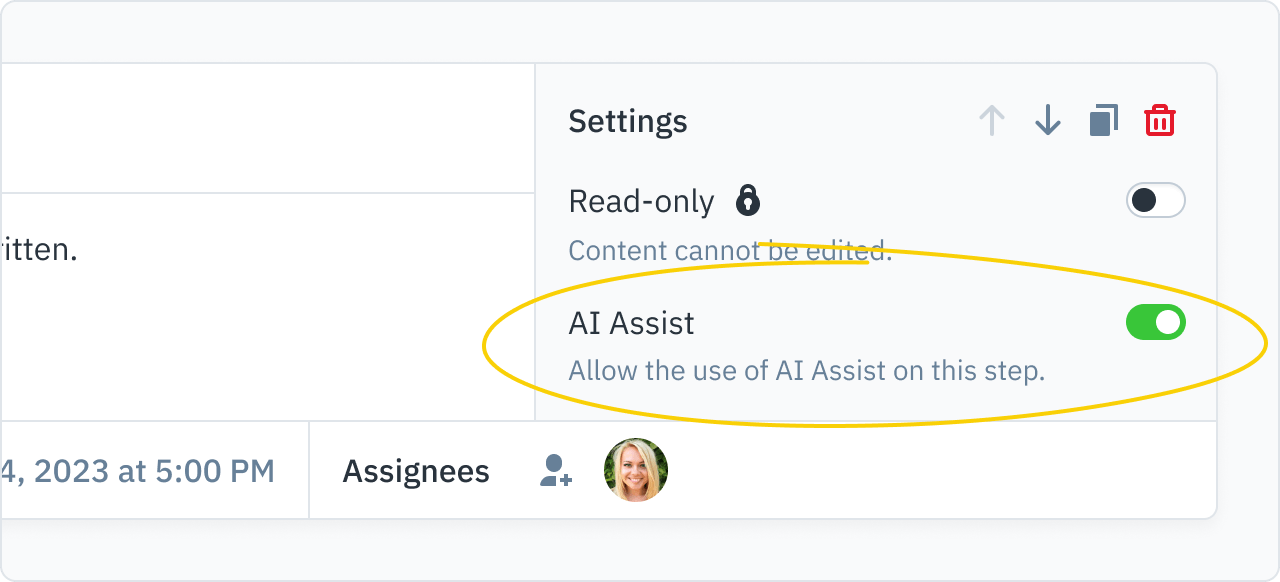Focus the empty field above the content text

[267, 128]
